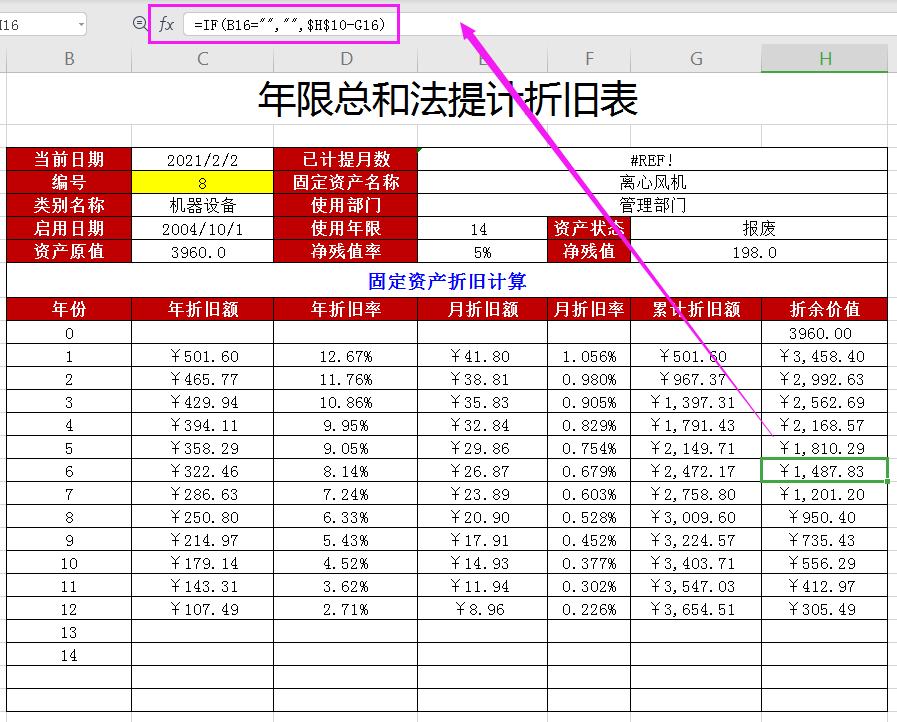Select column B header
The height and width of the screenshot is (722, 897).
pos(68,59)
